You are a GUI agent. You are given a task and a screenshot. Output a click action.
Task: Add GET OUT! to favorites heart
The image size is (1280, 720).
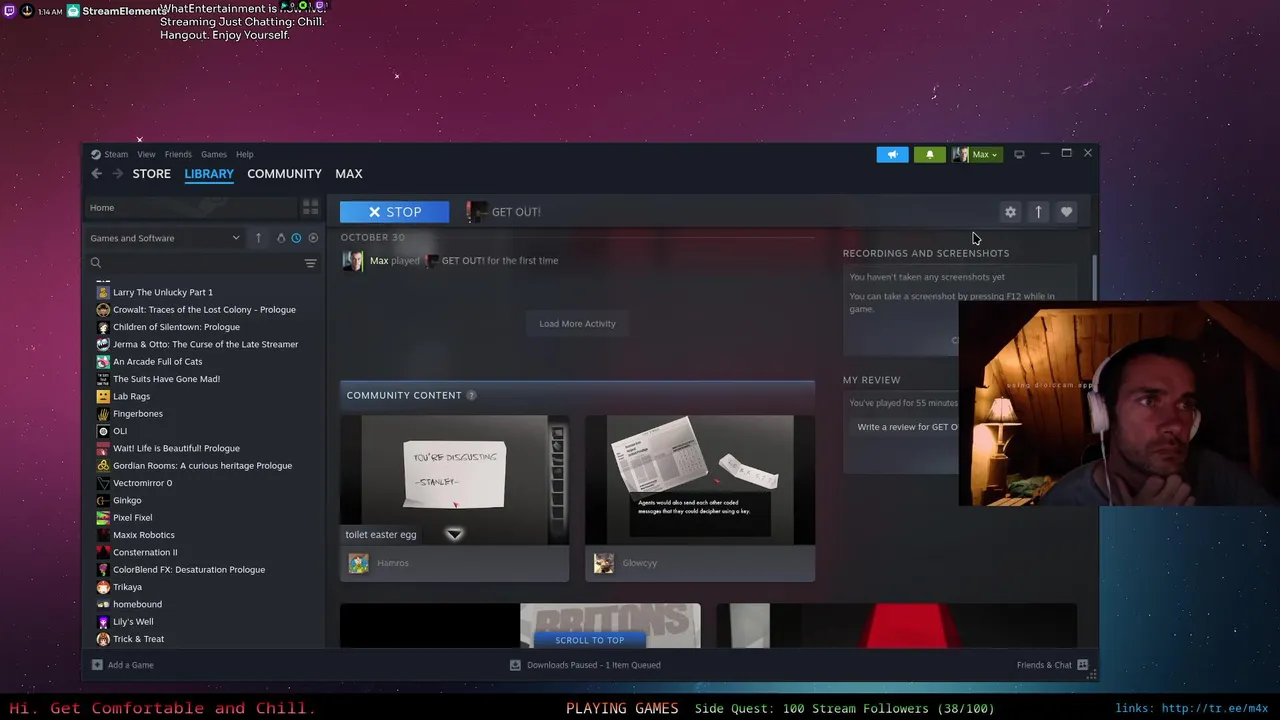coord(1066,212)
